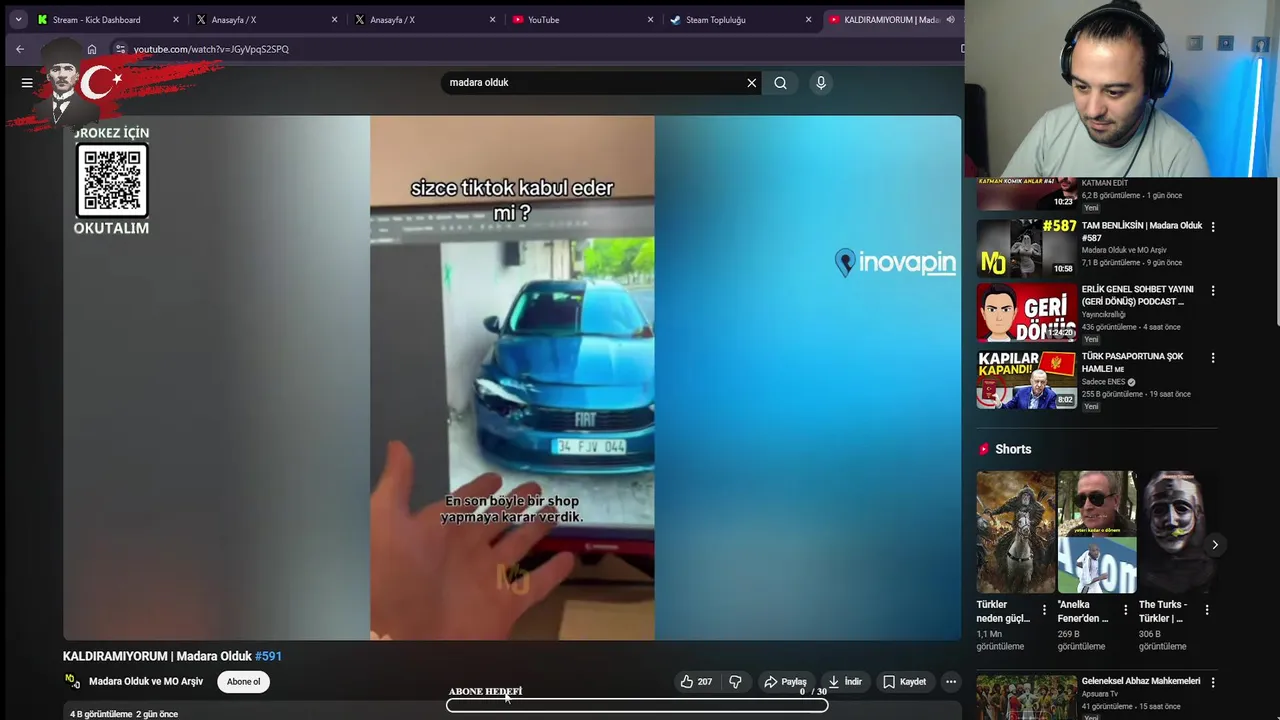Click the Geleneksel Abhaz Mahkemeleri title
This screenshot has width=1280, height=720.
pos(1141,682)
